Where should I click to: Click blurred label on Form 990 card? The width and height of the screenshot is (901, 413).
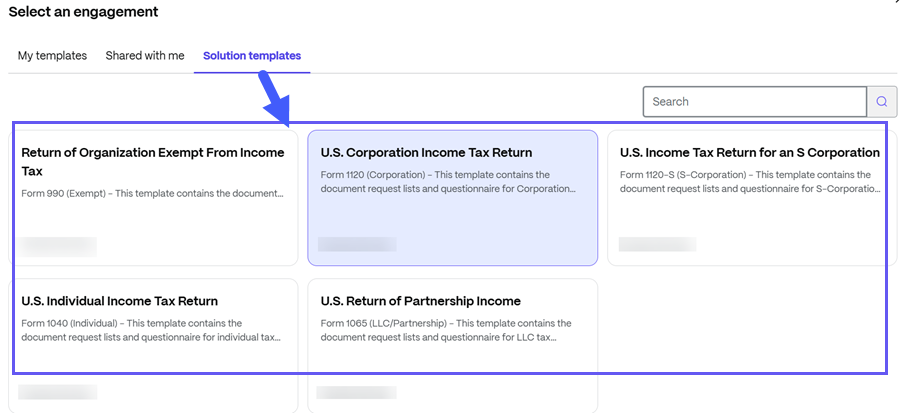pos(57,246)
